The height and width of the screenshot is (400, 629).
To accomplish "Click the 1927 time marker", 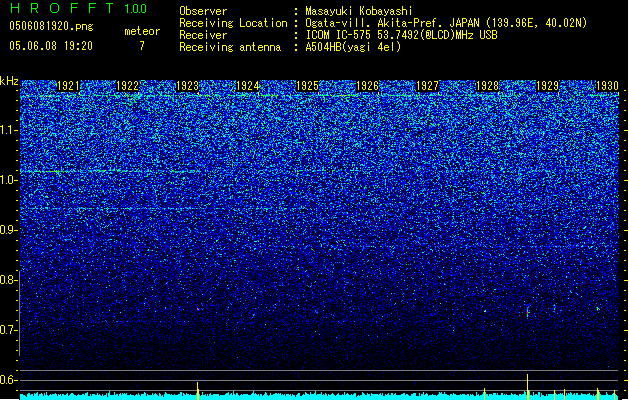I will 428,86.
